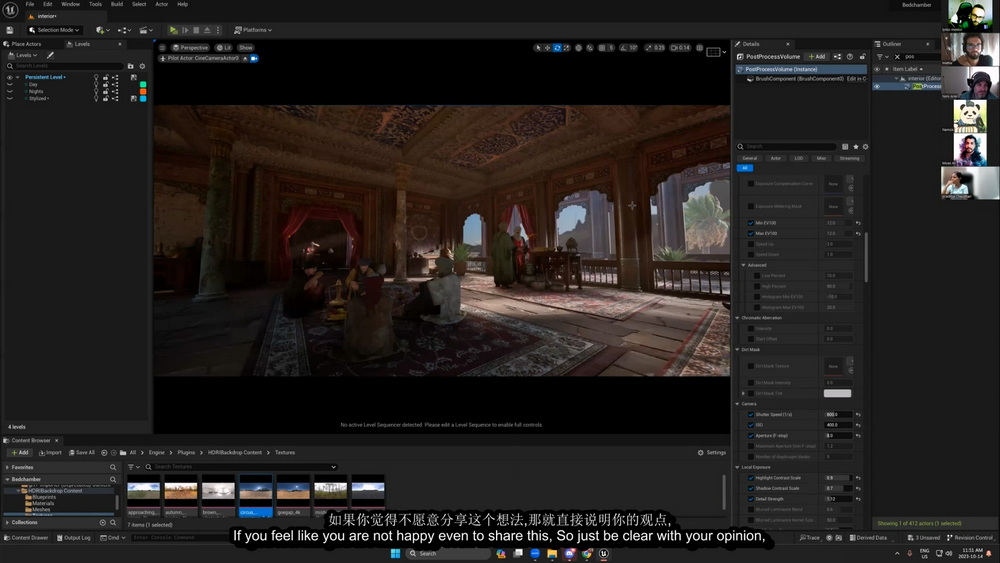Collapse the Dirt Mask section
Viewport: 1000px width, 563px height.
click(x=738, y=349)
